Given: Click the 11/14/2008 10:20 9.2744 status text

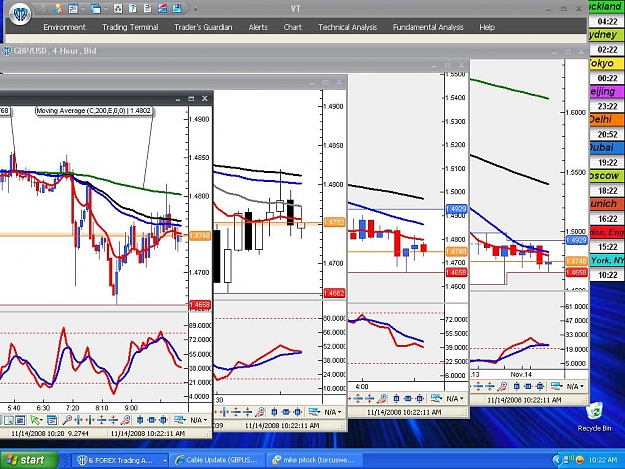Looking at the screenshot, I should 50,433.
